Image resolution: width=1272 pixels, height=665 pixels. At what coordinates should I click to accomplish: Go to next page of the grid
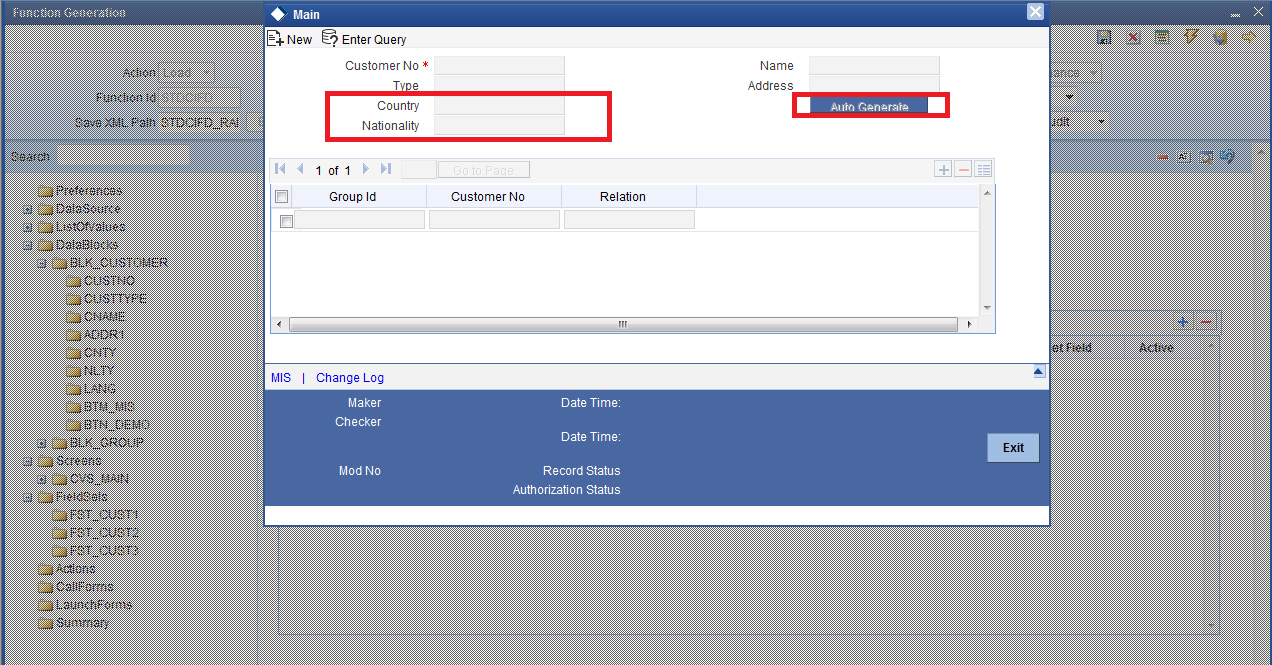tap(366, 170)
